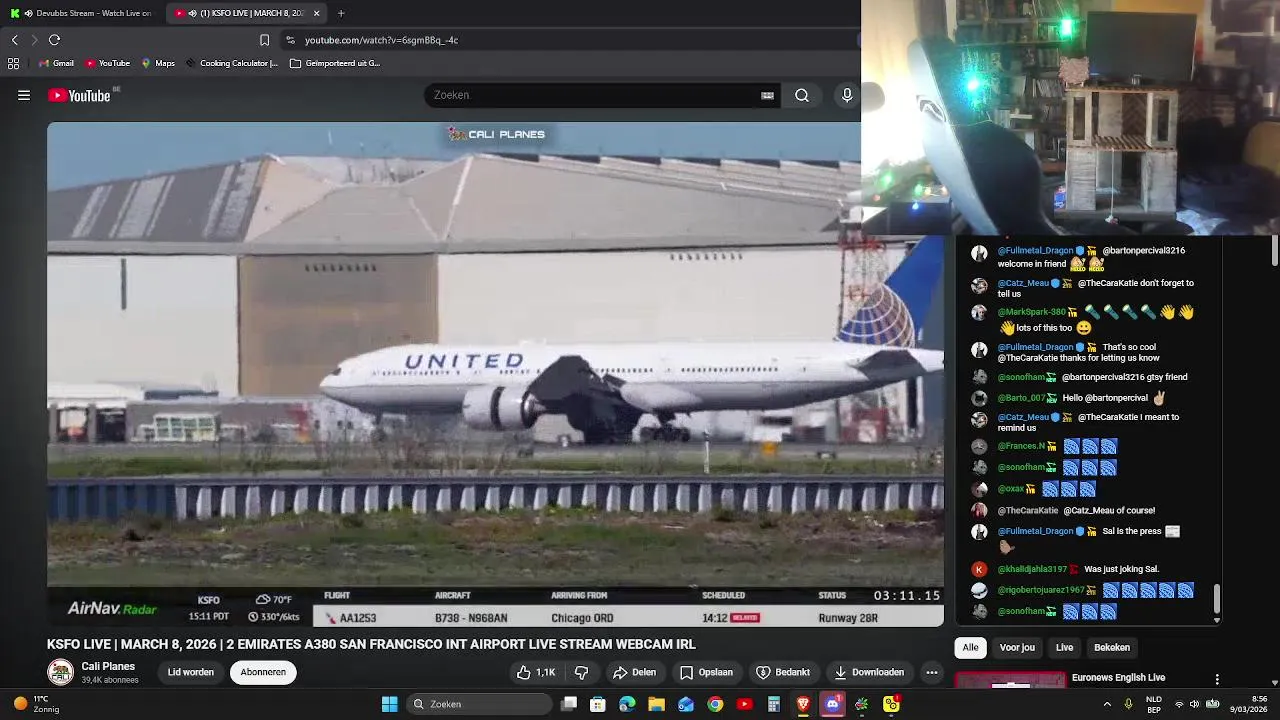This screenshot has width=1280, height=720.
Task: Open YouTube app from the taskbar
Action: point(744,704)
